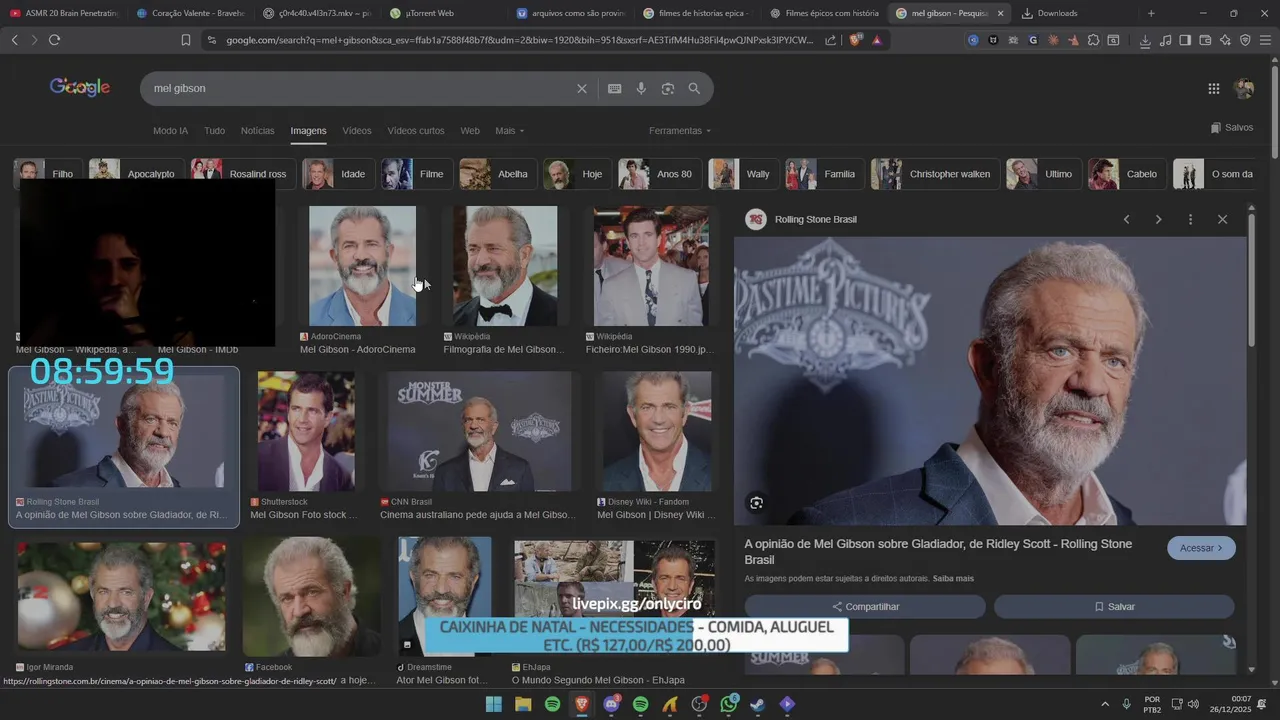
Task: Show next image in preview panel
Action: 1158,219
